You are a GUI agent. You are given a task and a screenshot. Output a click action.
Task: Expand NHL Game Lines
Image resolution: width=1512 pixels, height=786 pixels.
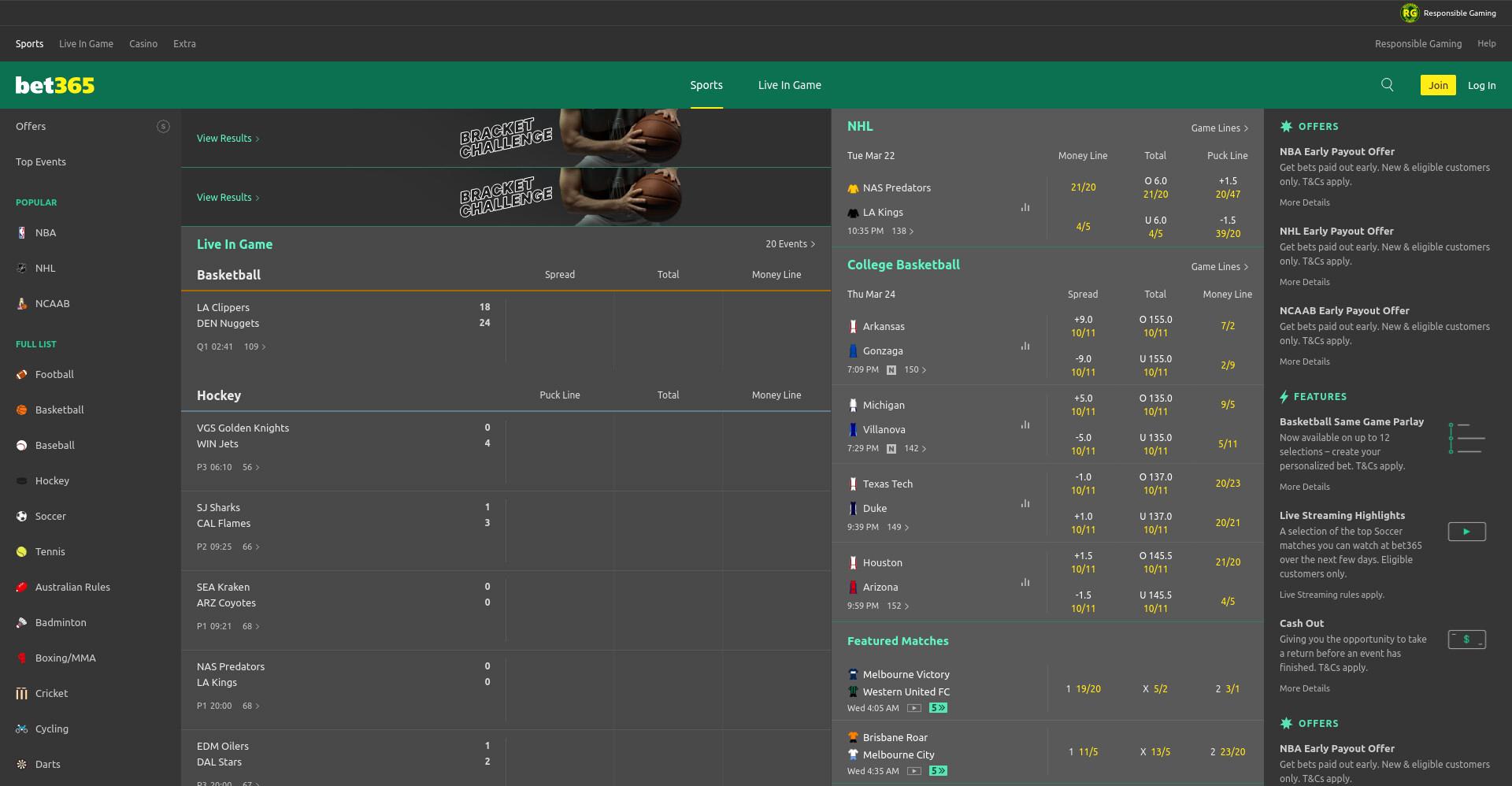1219,128
